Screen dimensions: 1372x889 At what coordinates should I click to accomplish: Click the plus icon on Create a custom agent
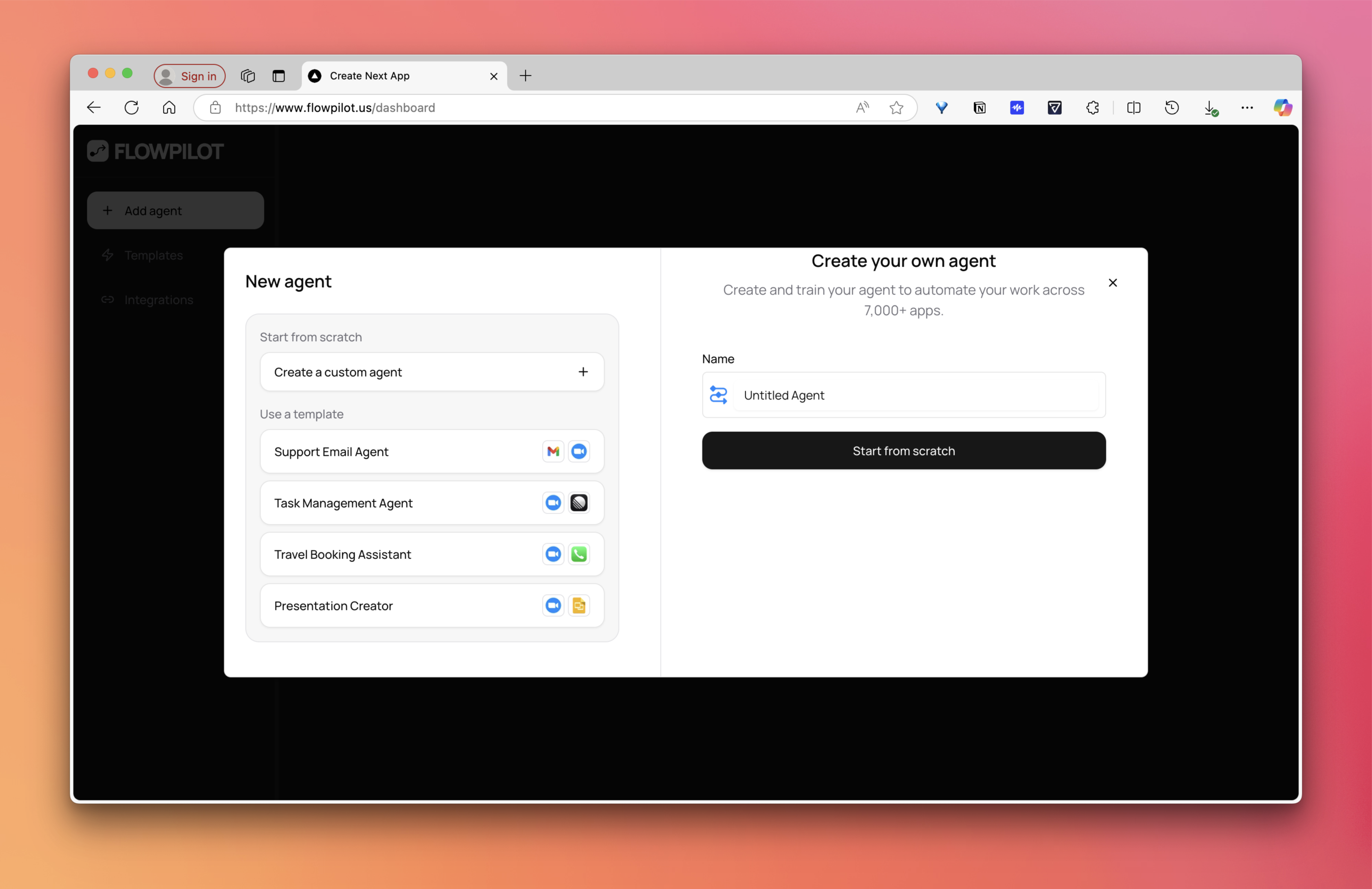[583, 372]
